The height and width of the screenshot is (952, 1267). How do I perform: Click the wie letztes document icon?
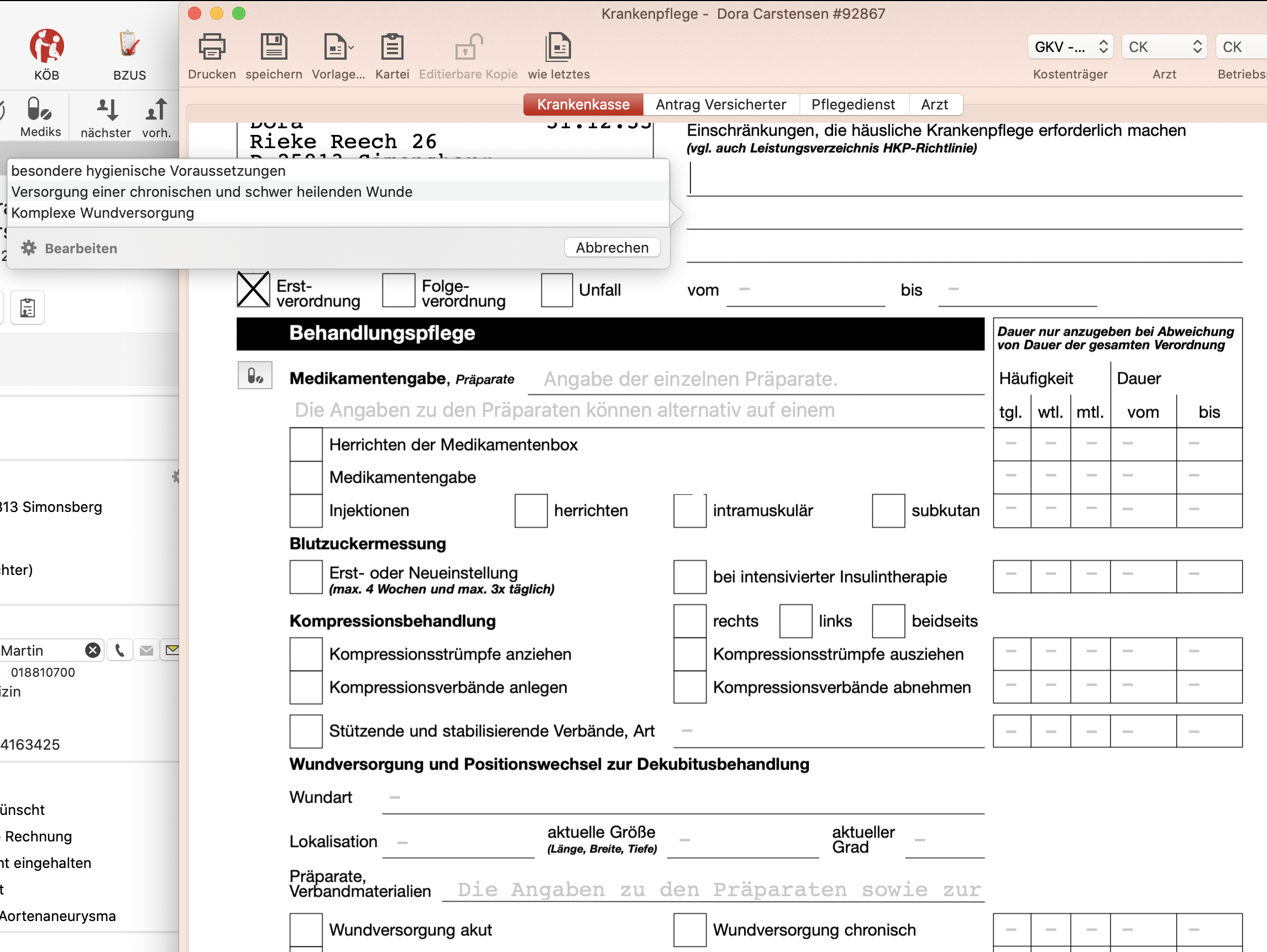(558, 47)
